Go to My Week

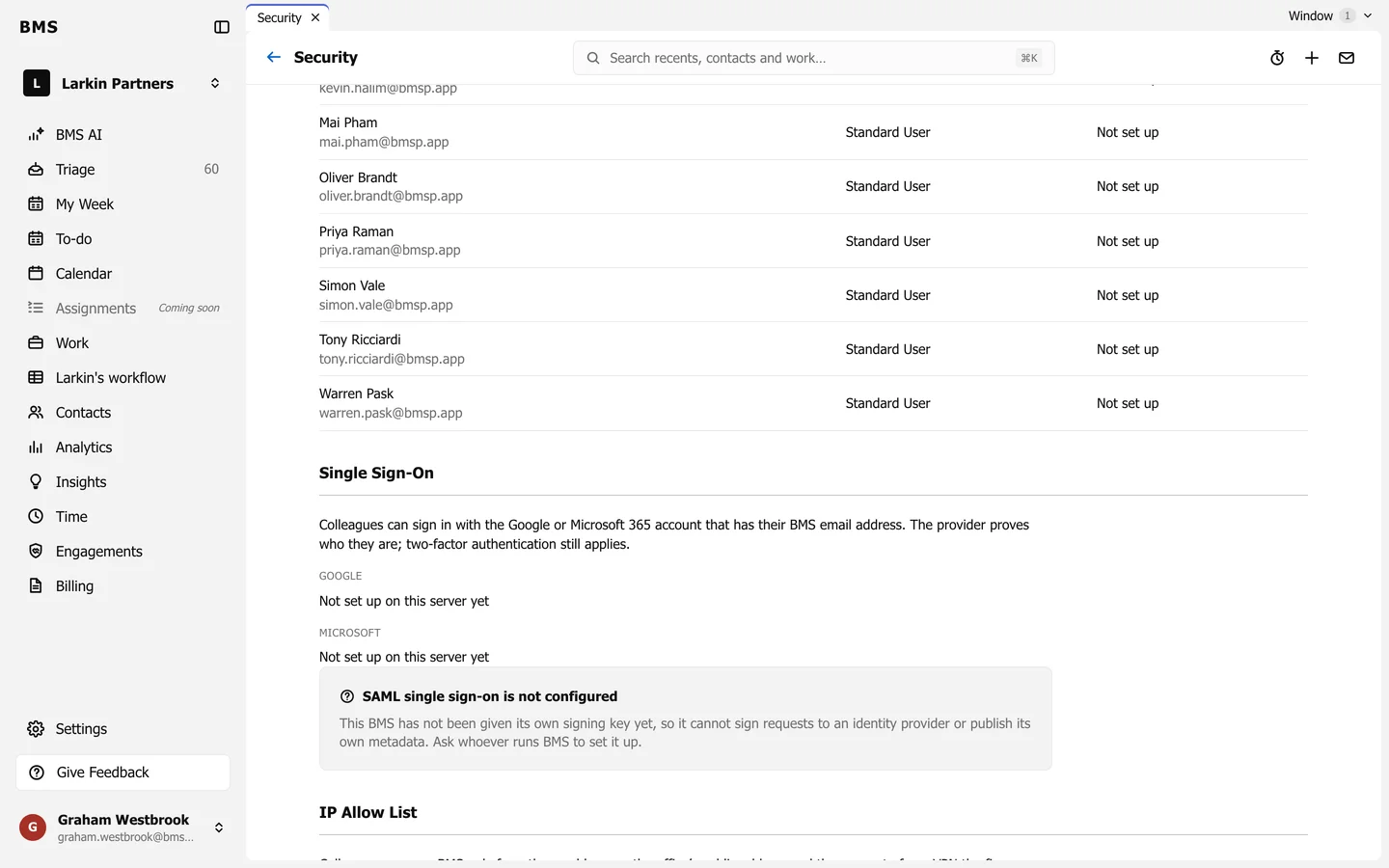(123, 204)
